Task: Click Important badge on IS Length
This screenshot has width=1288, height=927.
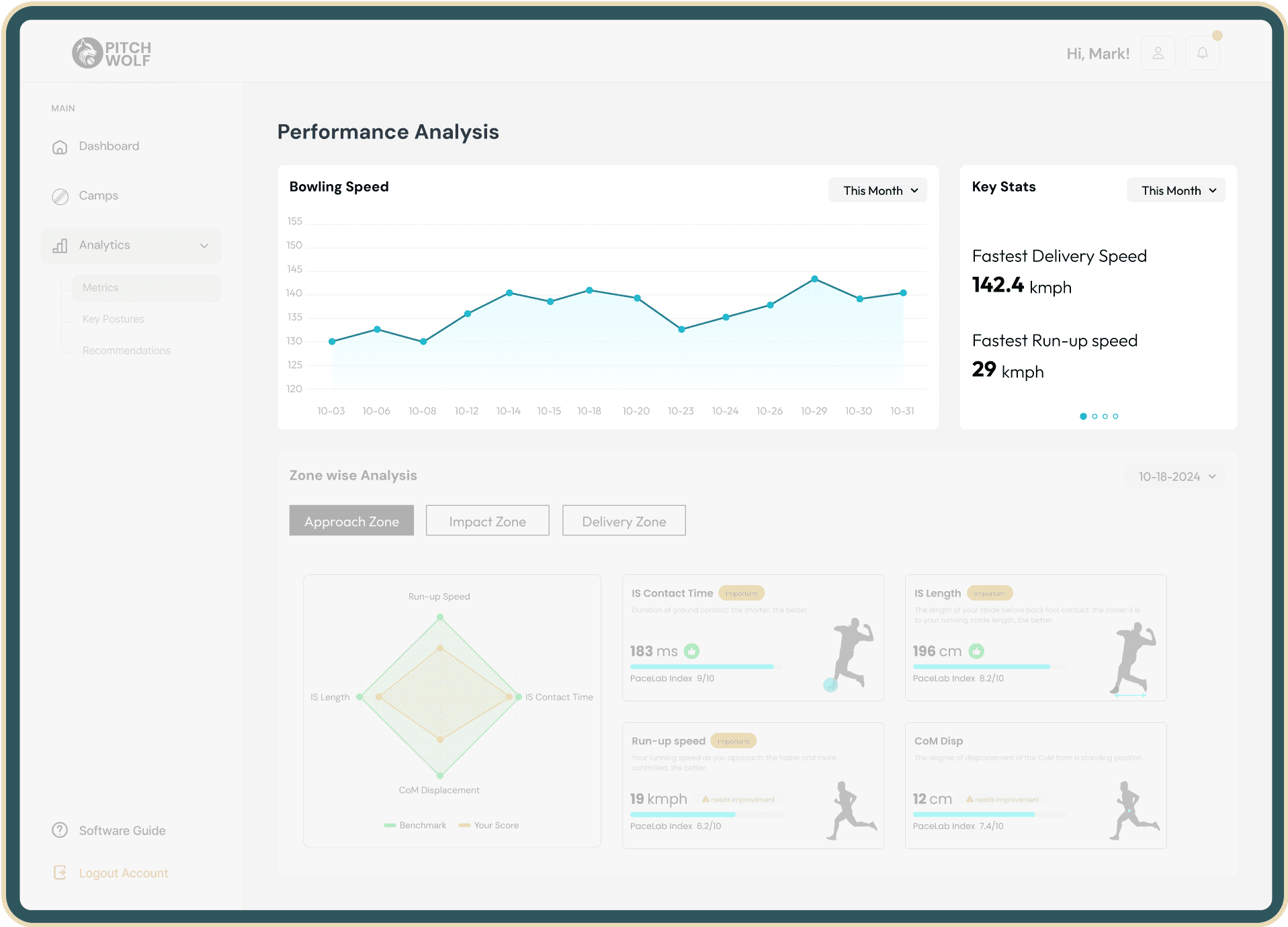Action: pyautogui.click(x=990, y=593)
